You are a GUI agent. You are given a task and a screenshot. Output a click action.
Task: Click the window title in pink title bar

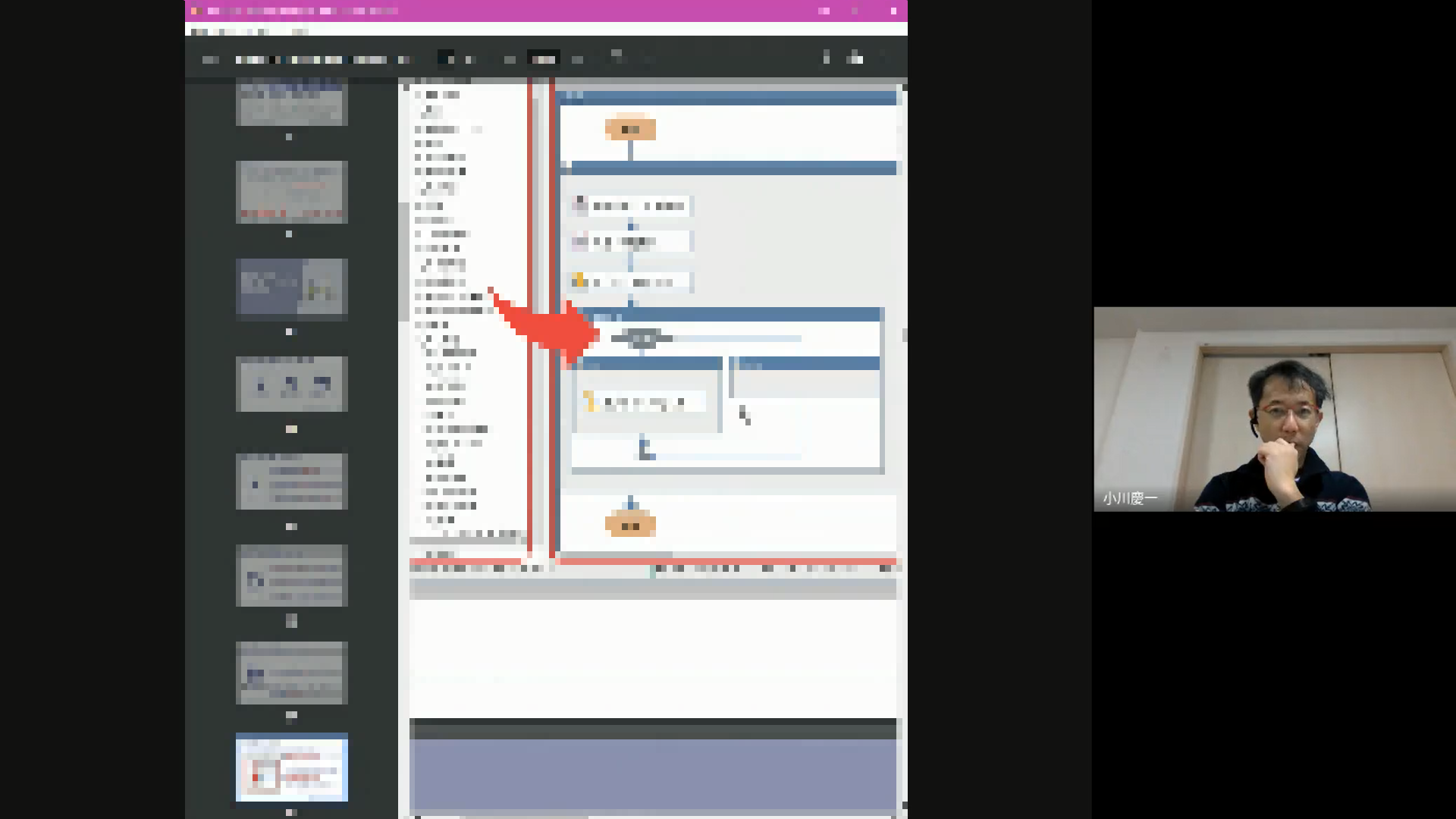[x=303, y=11]
